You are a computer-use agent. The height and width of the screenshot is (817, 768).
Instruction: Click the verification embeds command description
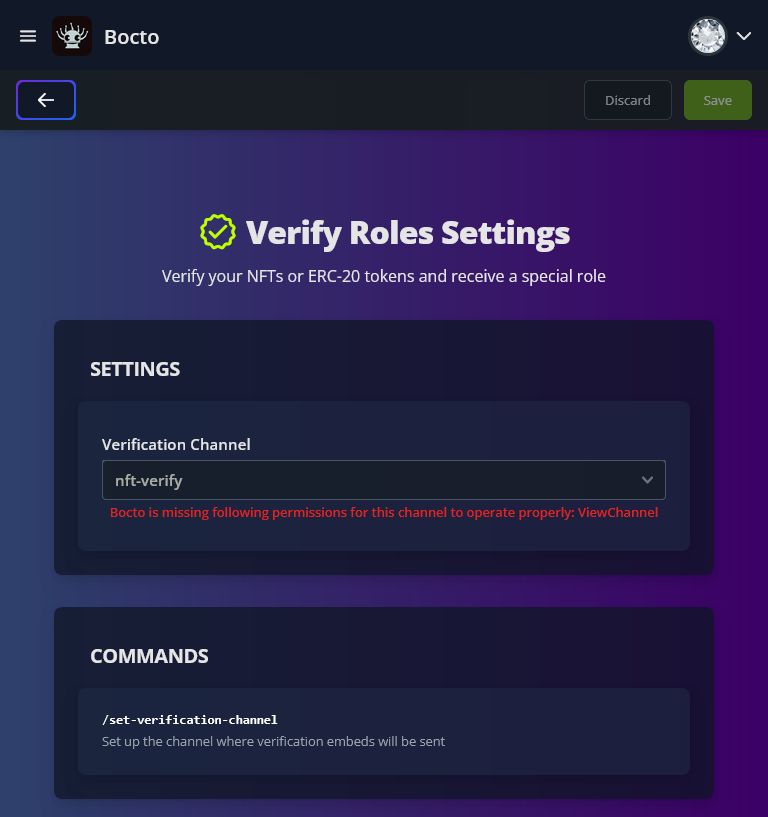[273, 742]
